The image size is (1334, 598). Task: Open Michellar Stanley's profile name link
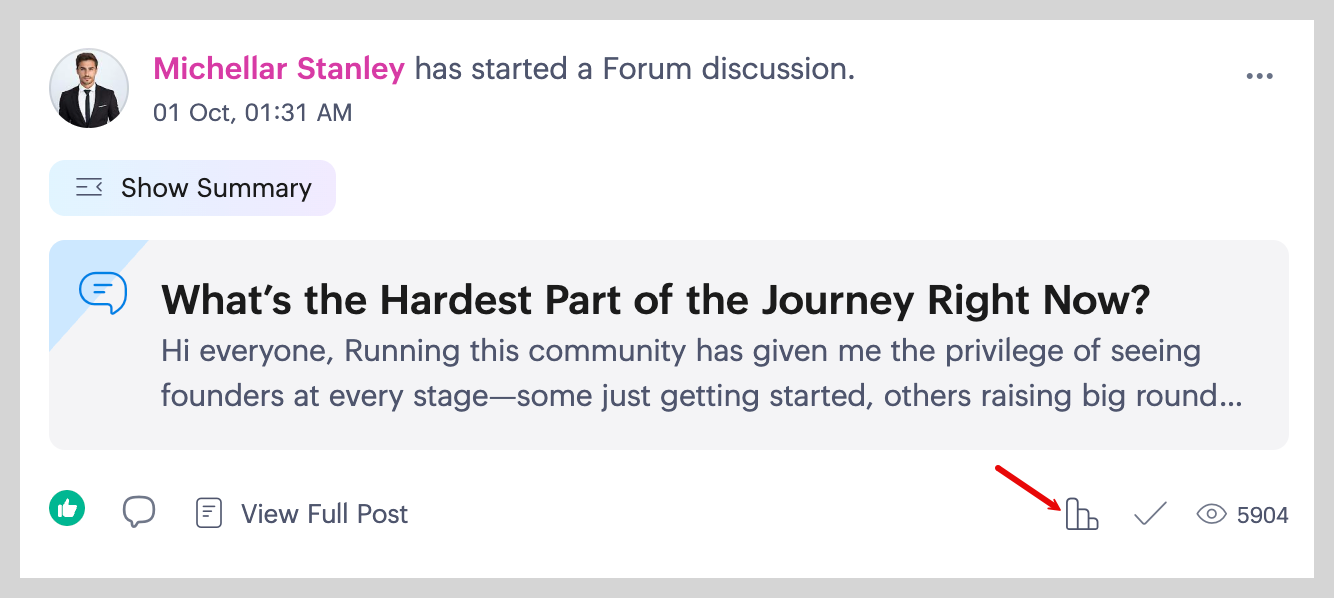278,69
